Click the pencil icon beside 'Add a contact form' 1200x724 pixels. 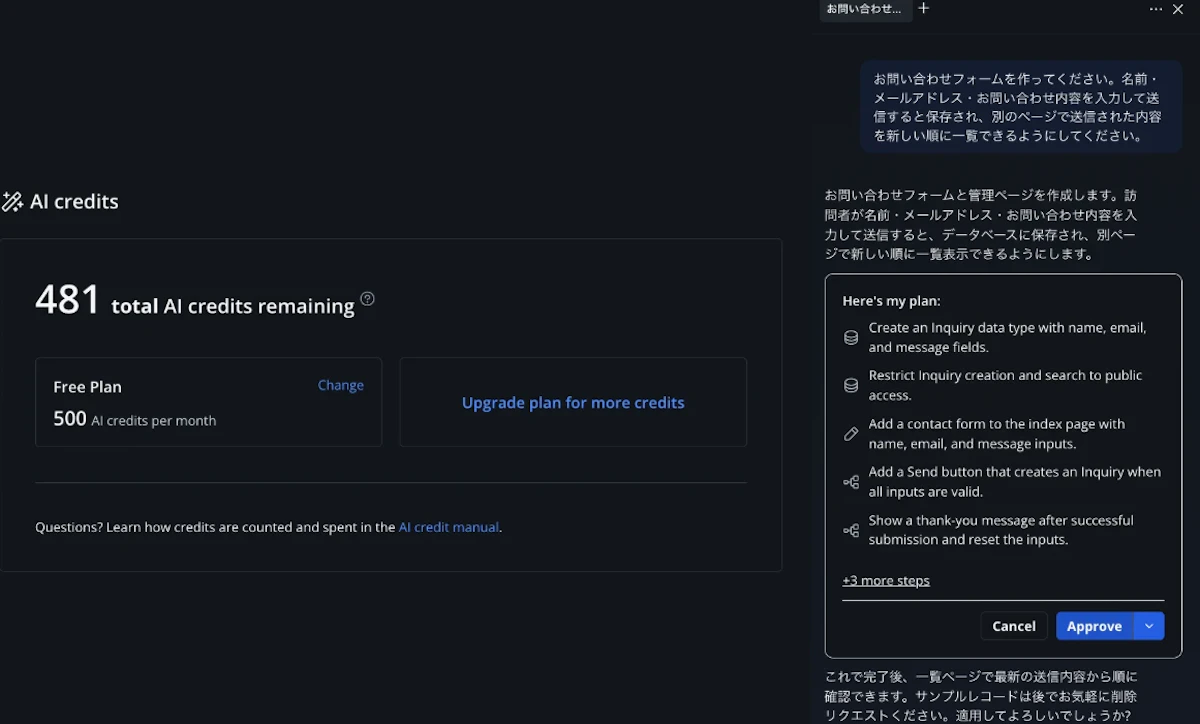point(851,434)
